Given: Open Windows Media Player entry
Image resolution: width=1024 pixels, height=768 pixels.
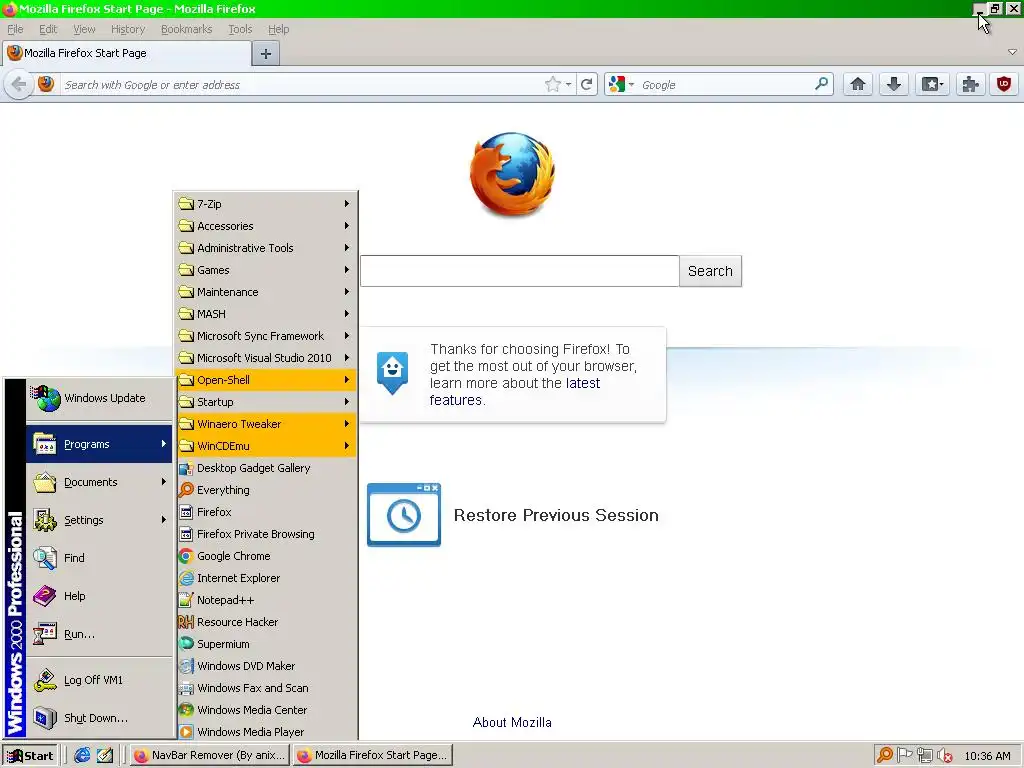Looking at the screenshot, I should pos(266,731).
